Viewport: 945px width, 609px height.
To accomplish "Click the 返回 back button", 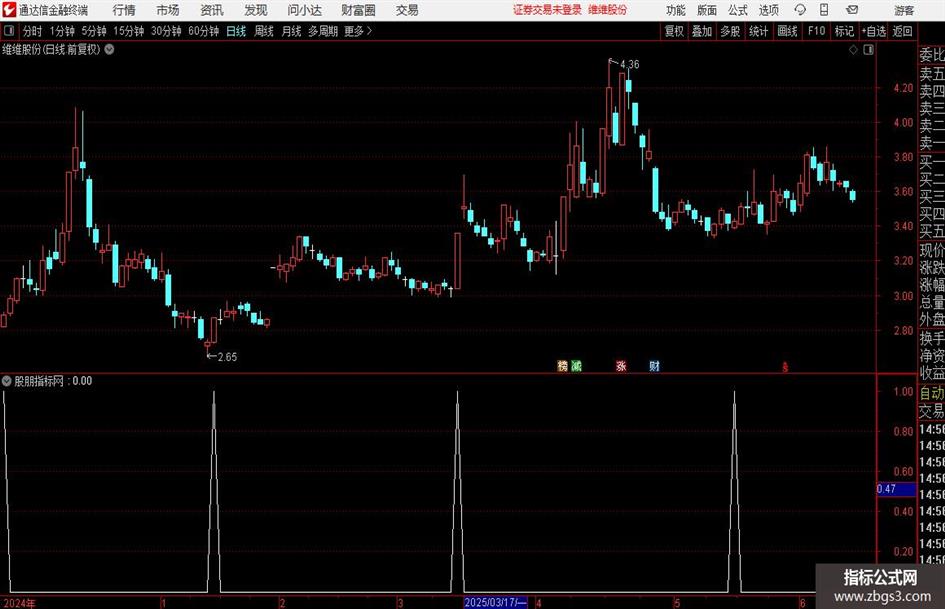I will click(x=902, y=31).
